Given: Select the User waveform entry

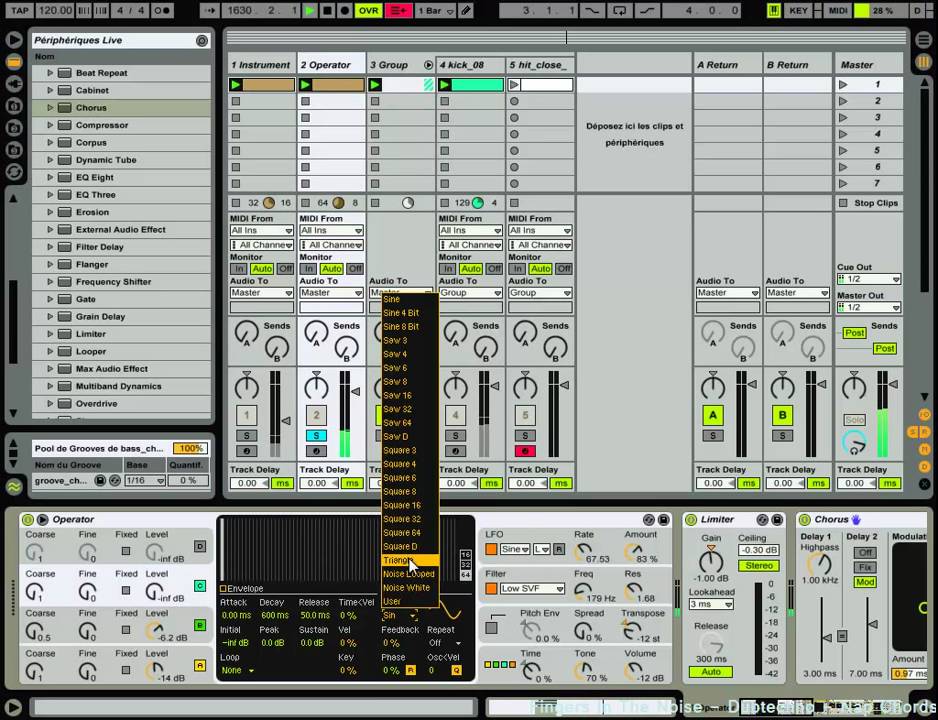Looking at the screenshot, I should coord(410,602).
